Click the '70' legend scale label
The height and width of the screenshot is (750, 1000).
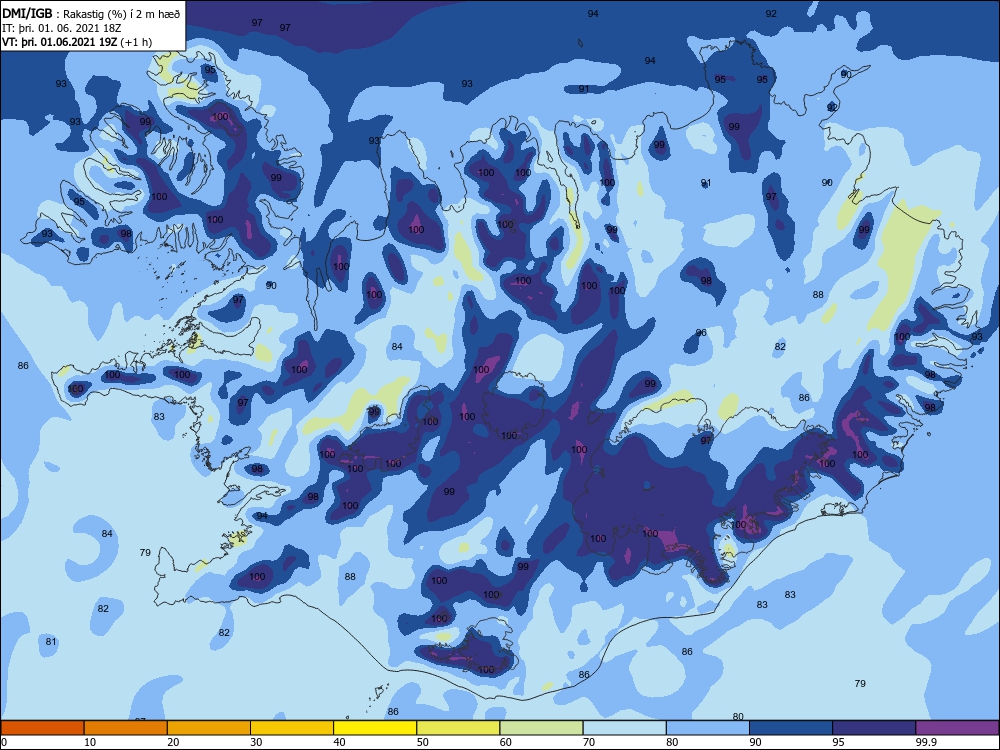[x=589, y=742]
